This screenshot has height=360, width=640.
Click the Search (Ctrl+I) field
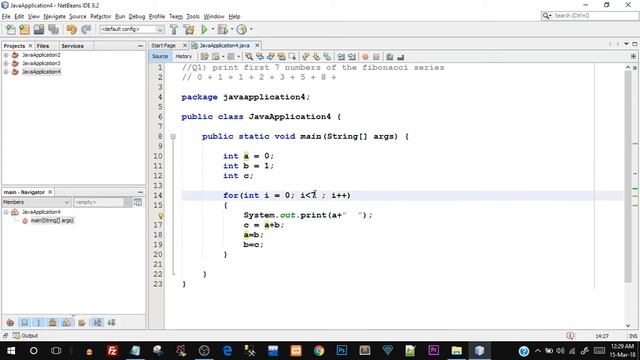coord(589,16)
